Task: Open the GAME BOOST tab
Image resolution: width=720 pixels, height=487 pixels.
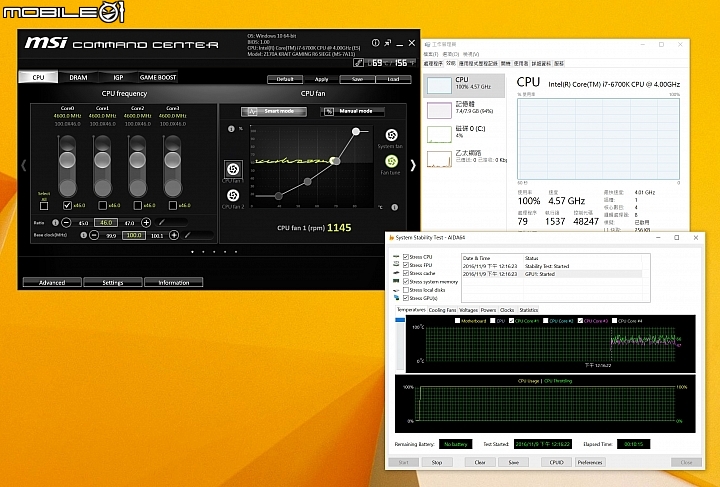Action: (158, 77)
